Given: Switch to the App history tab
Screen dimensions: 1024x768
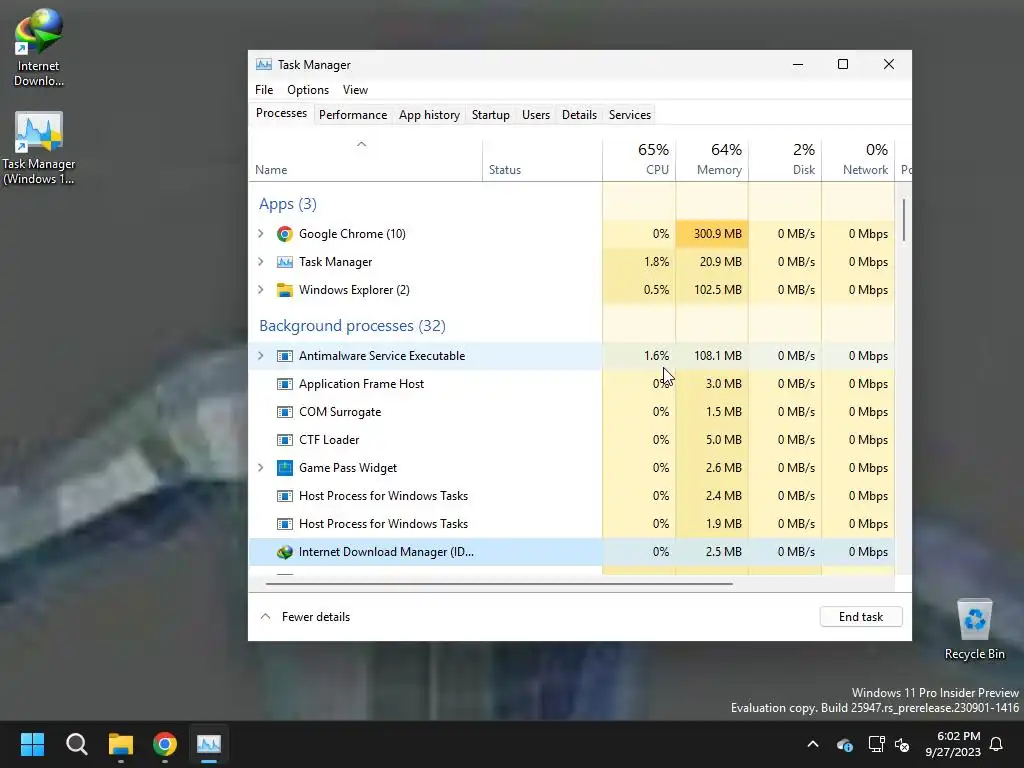Looking at the screenshot, I should pyautogui.click(x=429, y=115).
